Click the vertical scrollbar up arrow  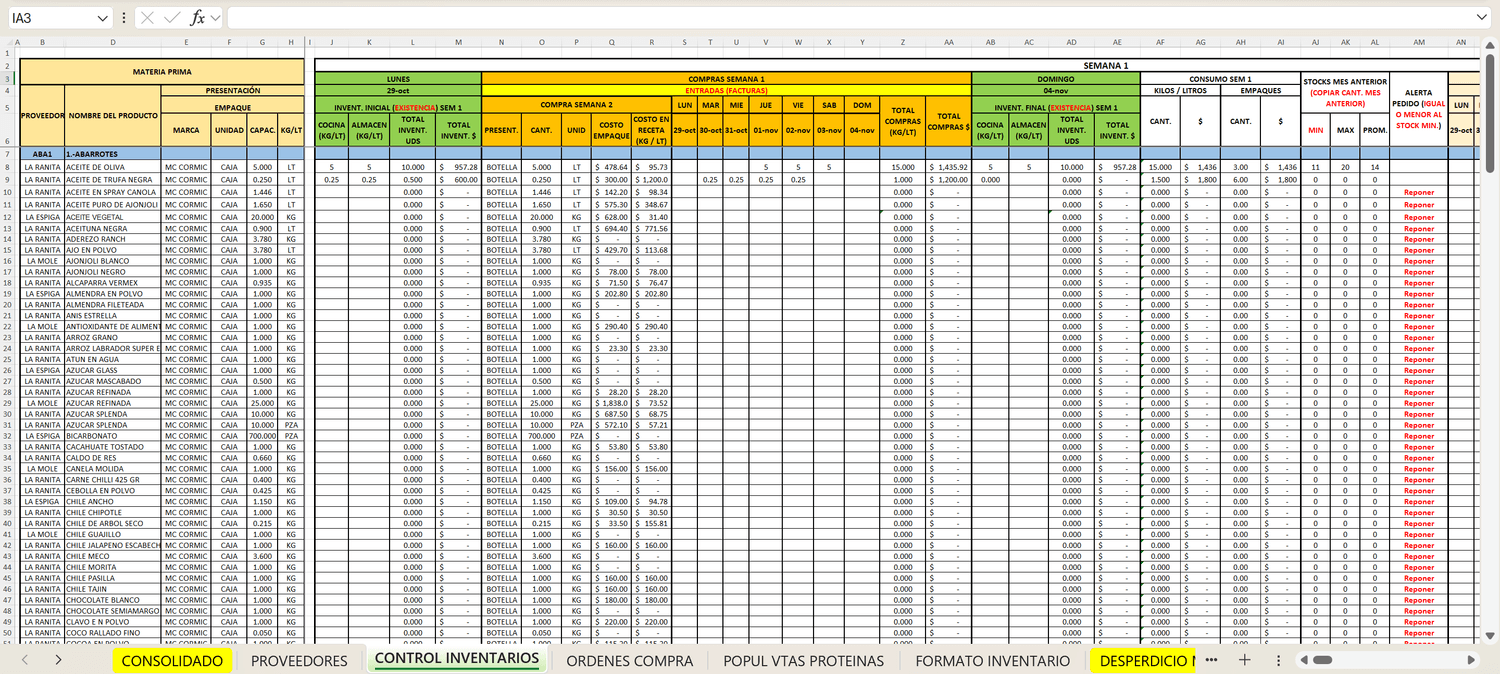coord(1491,44)
